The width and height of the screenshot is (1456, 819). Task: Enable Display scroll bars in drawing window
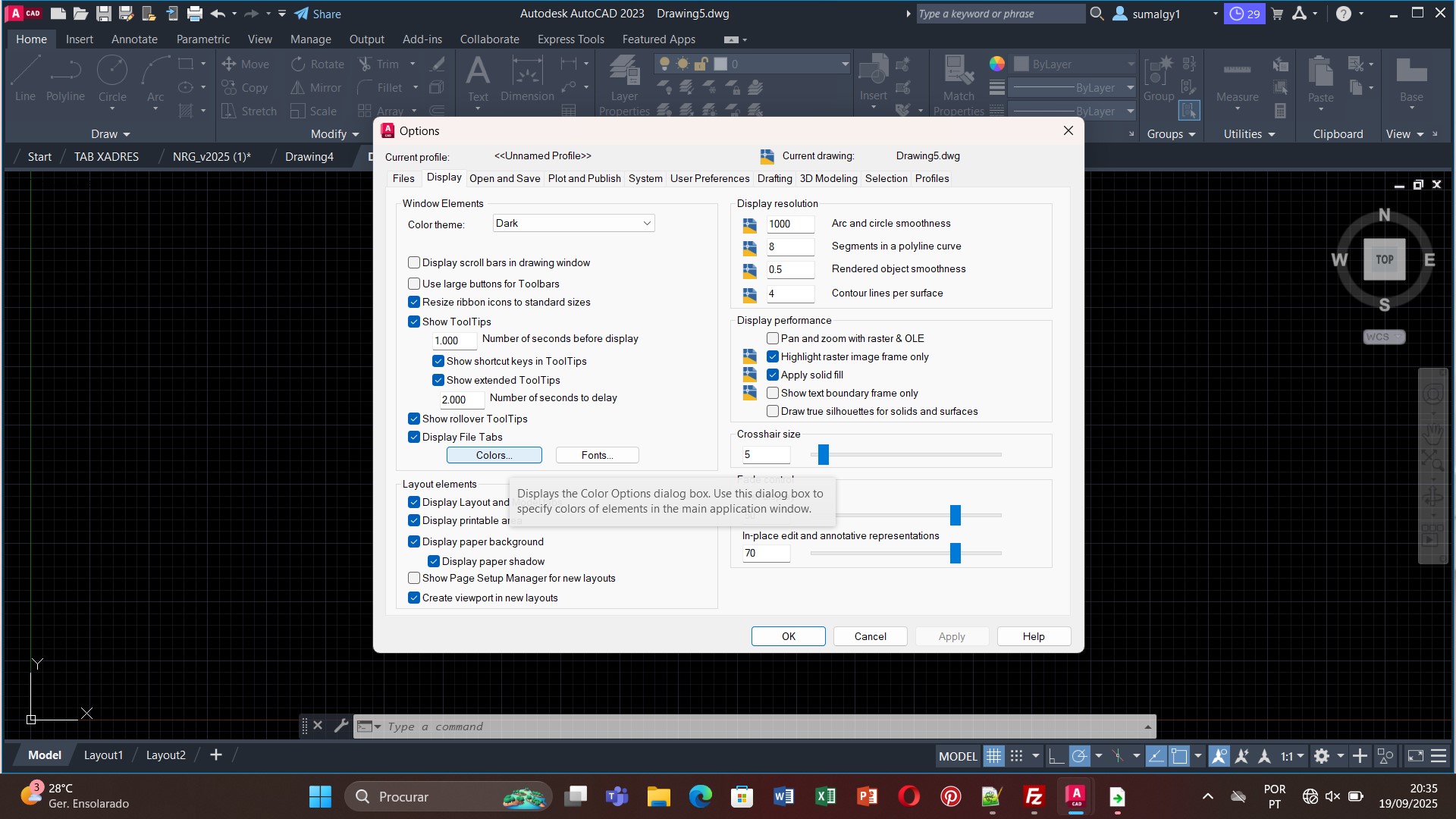coord(414,262)
